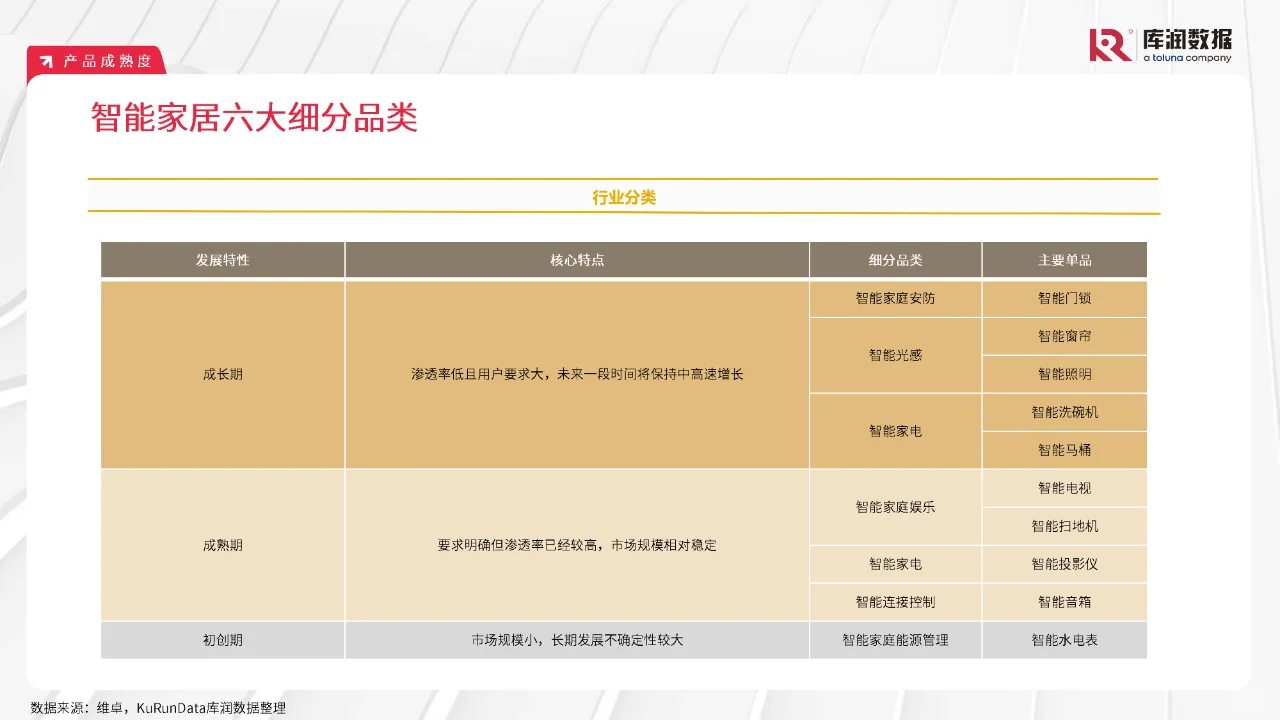The width and height of the screenshot is (1280, 720).
Task: Select the 成熟期 row in the 发展特性 column
Action: (x=222, y=545)
